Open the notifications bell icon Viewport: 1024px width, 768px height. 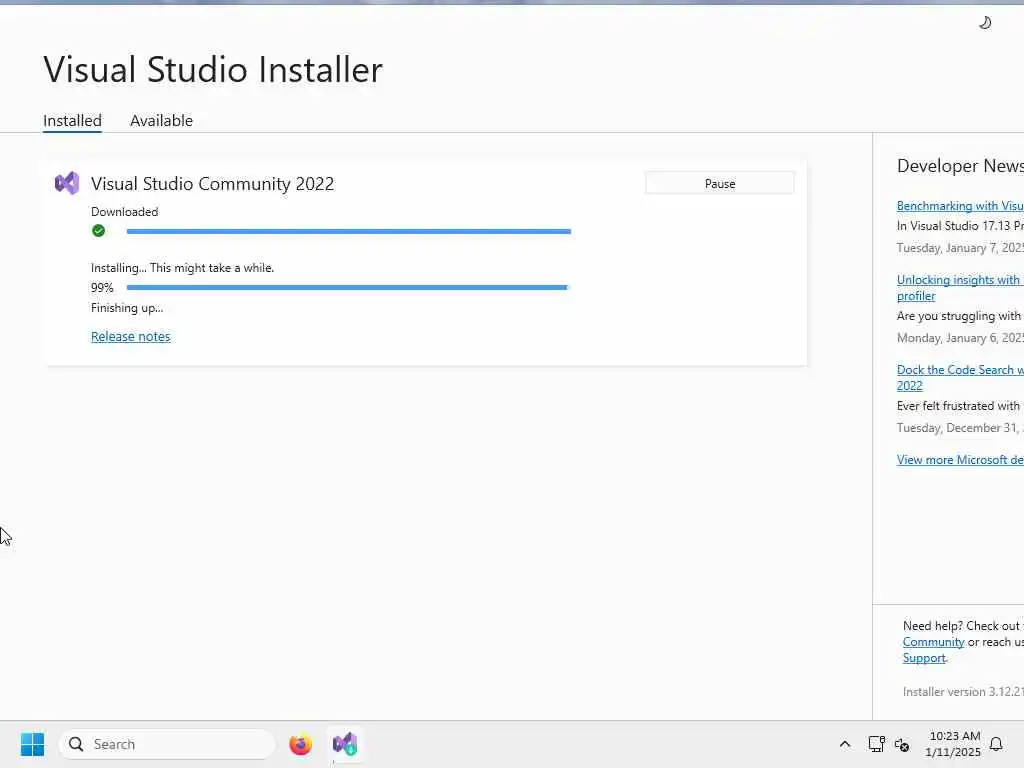pos(996,744)
